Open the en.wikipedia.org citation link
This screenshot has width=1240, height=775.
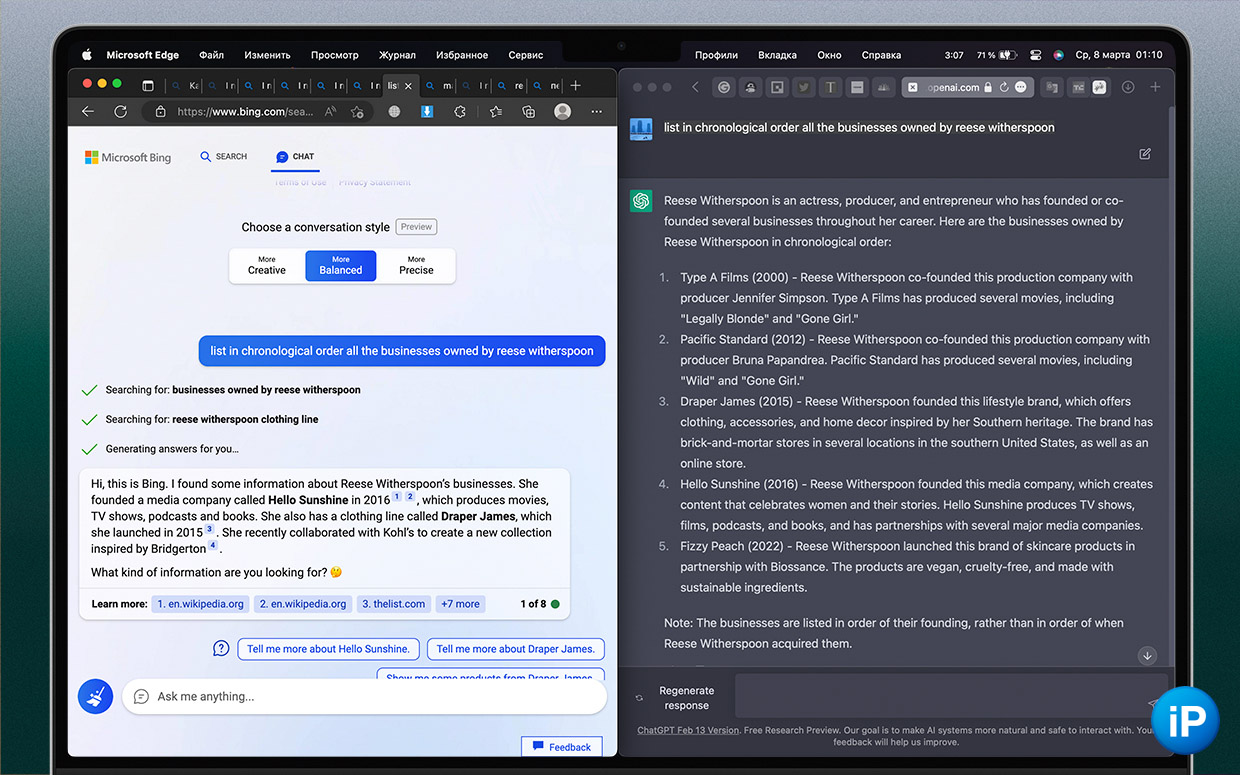click(200, 603)
